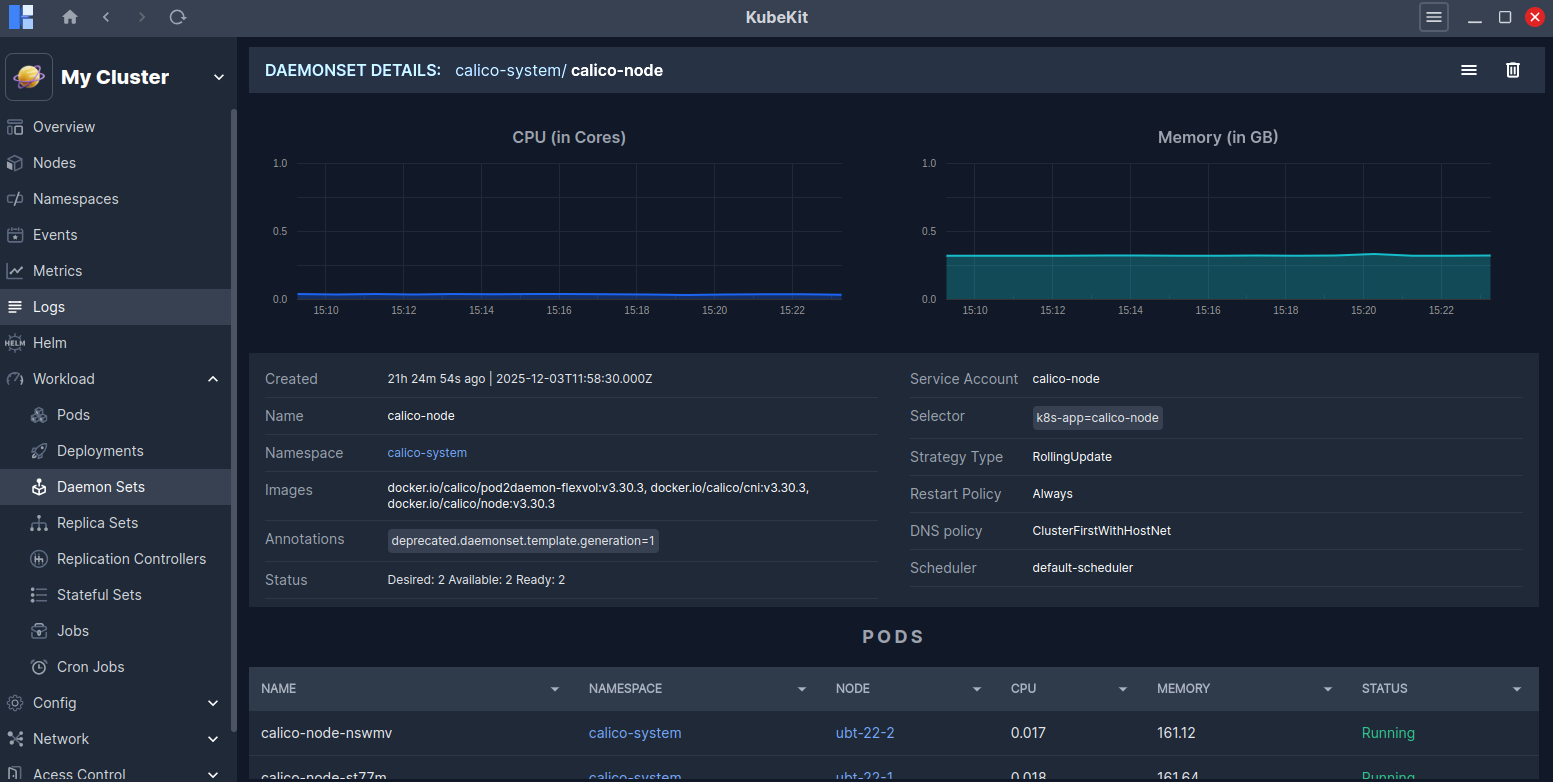The image size is (1553, 782).
Task: Expand the Network section
Action: 212,739
